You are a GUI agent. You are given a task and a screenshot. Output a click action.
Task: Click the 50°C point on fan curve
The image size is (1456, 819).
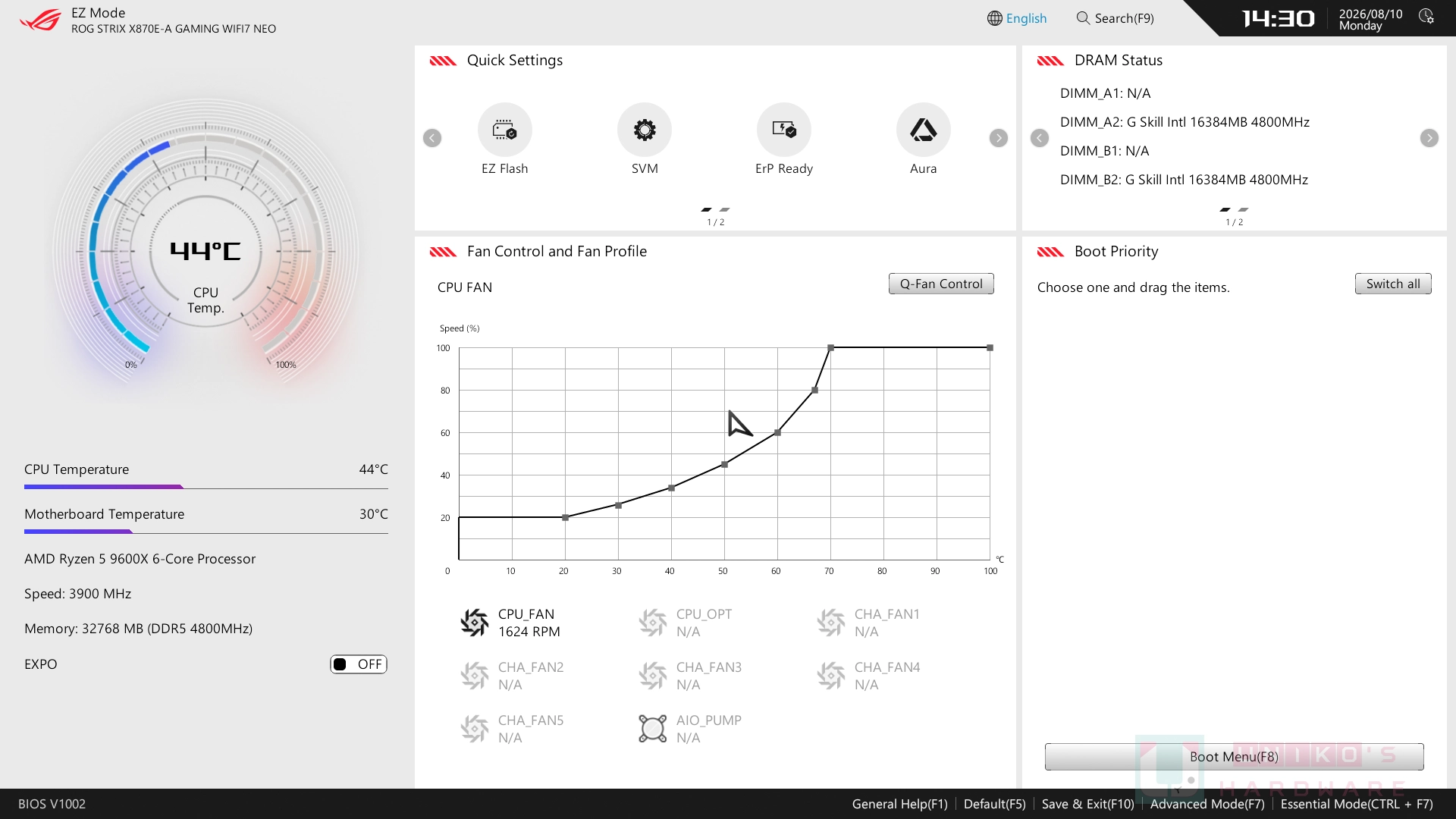[x=724, y=464]
